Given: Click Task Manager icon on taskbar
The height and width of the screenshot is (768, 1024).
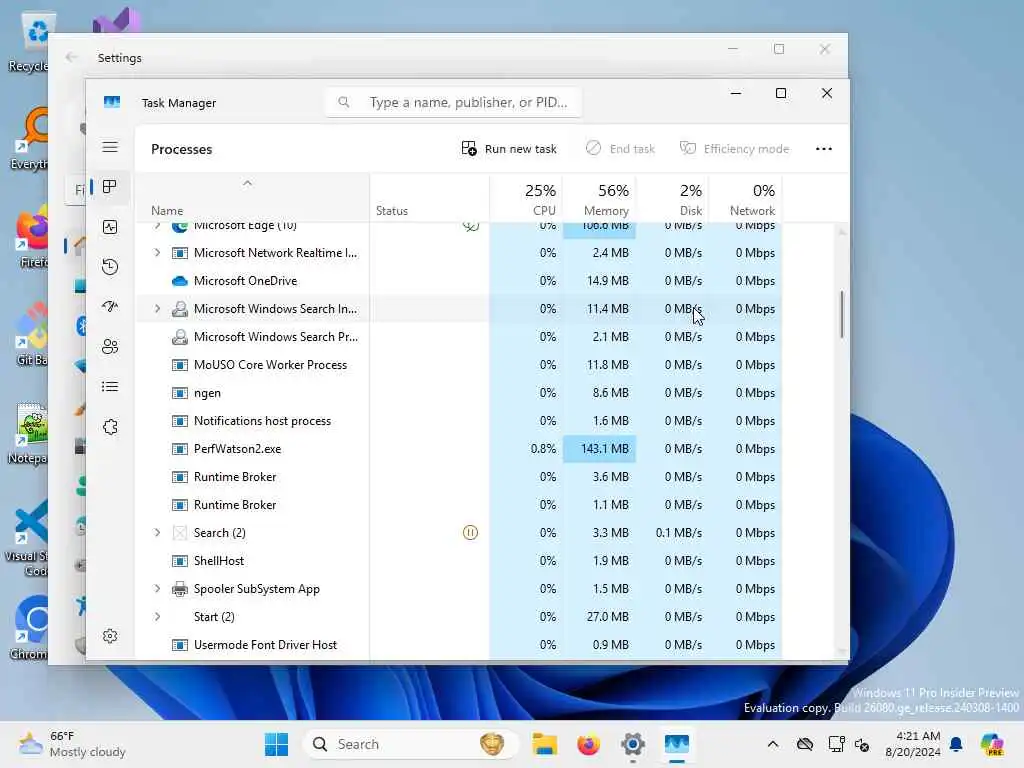Looking at the screenshot, I should tap(677, 744).
